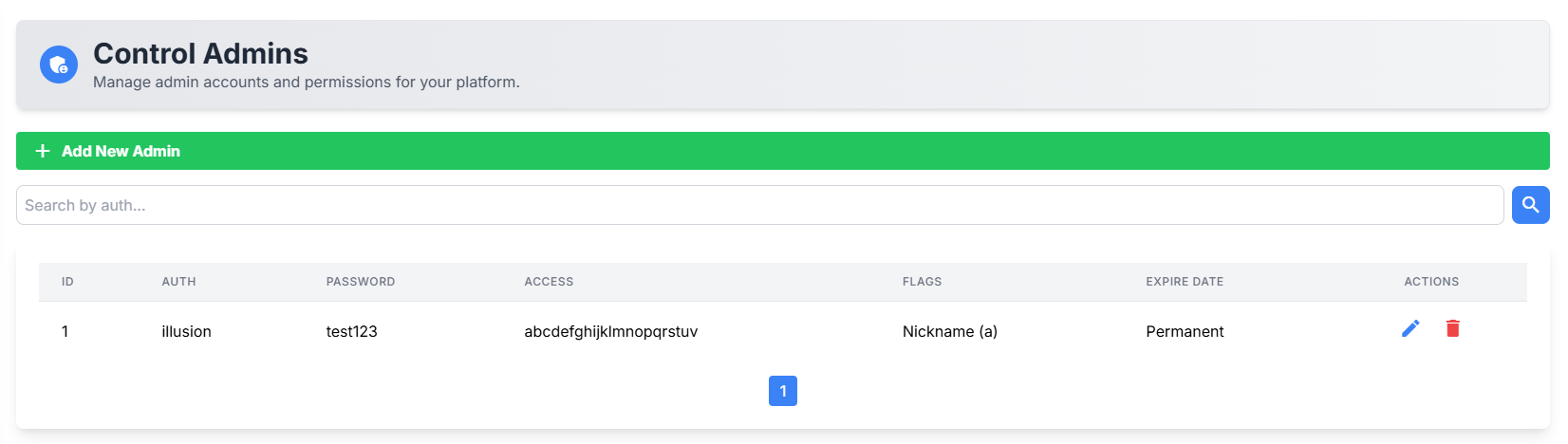This screenshot has height=444, width=1568.
Task: Click the EXPIRE DATE column header
Action: [1185, 282]
